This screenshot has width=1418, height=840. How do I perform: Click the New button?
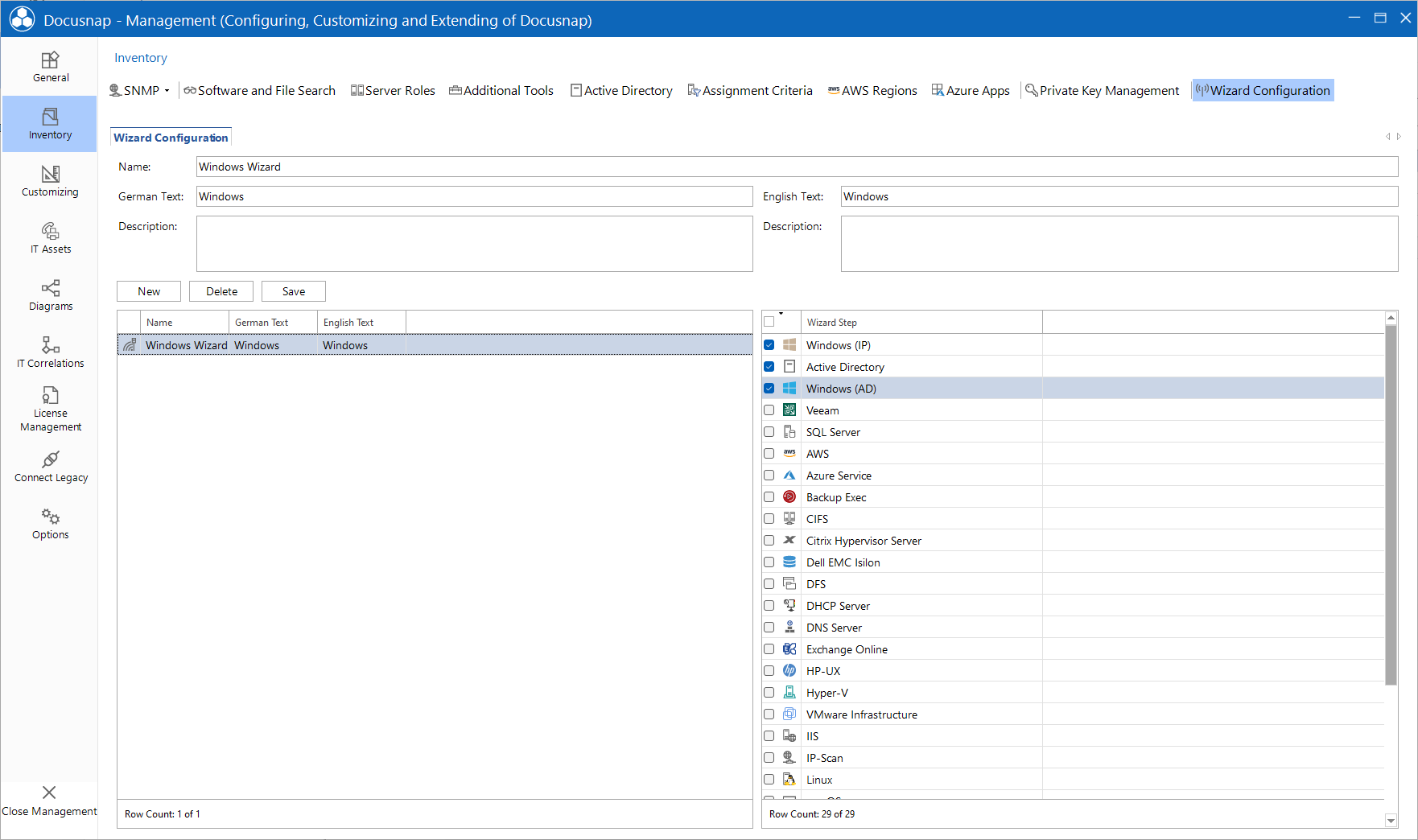[x=149, y=291]
